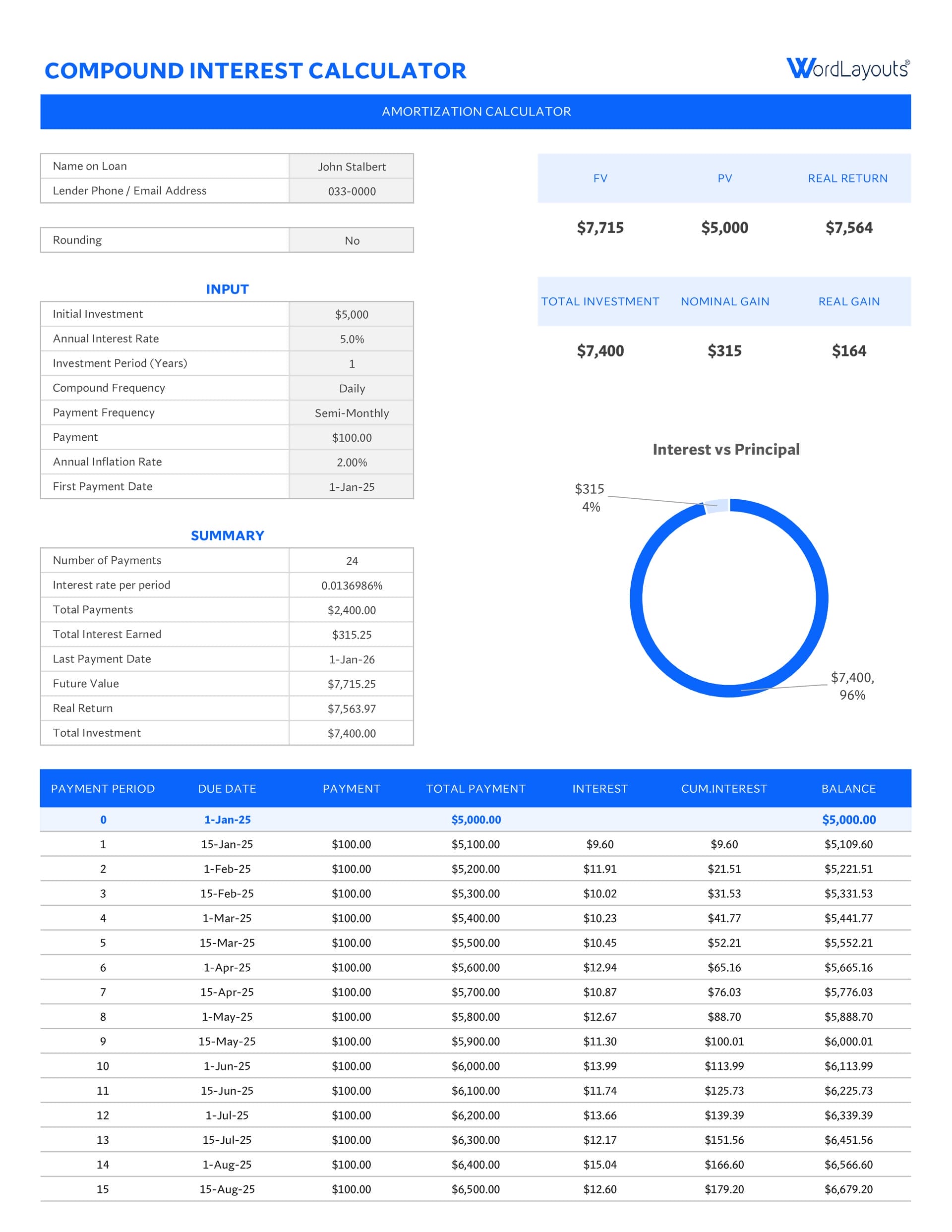952x1232 pixels.
Task: Click the First Payment Date 1-Jan-25 cell
Action: click(351, 487)
